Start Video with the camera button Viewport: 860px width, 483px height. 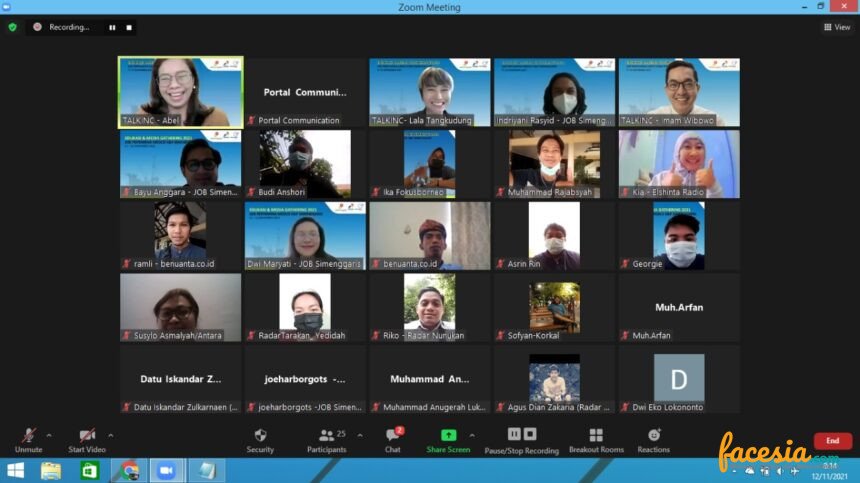(87, 438)
